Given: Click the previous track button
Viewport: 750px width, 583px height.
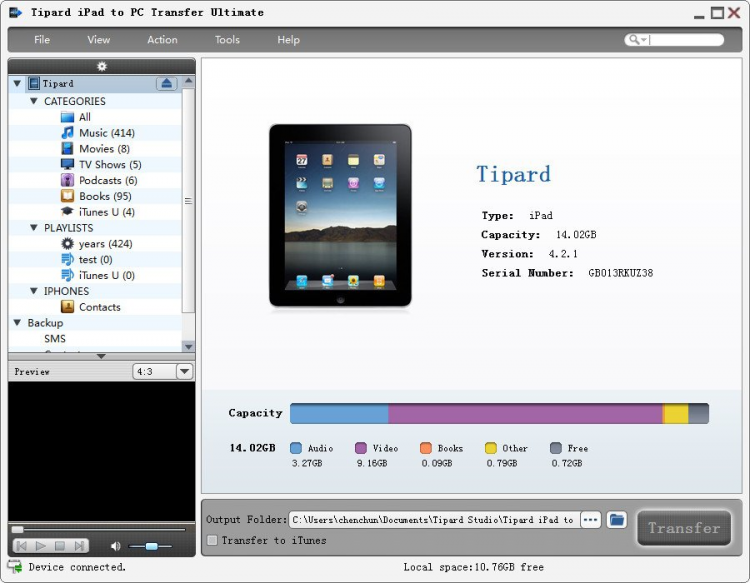Looking at the screenshot, I should click(x=22, y=546).
